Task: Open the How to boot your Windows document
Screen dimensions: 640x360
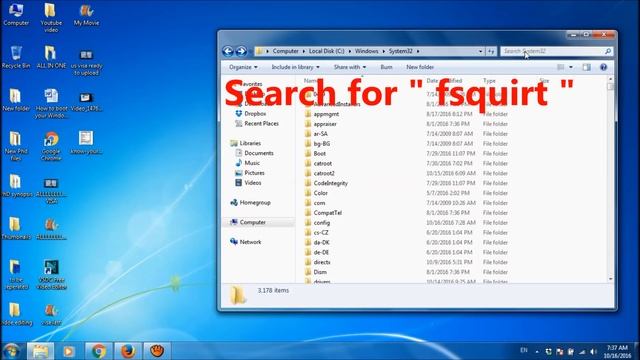Action: point(51,103)
